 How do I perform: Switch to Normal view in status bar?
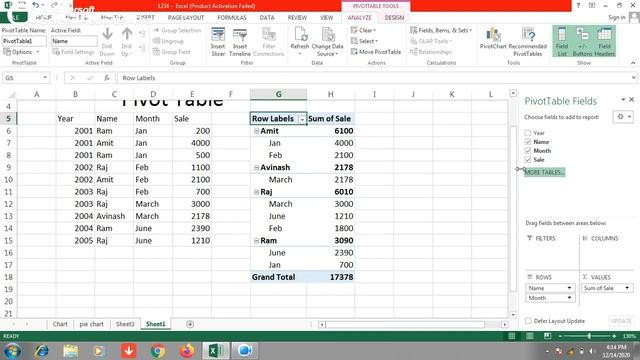point(511,336)
